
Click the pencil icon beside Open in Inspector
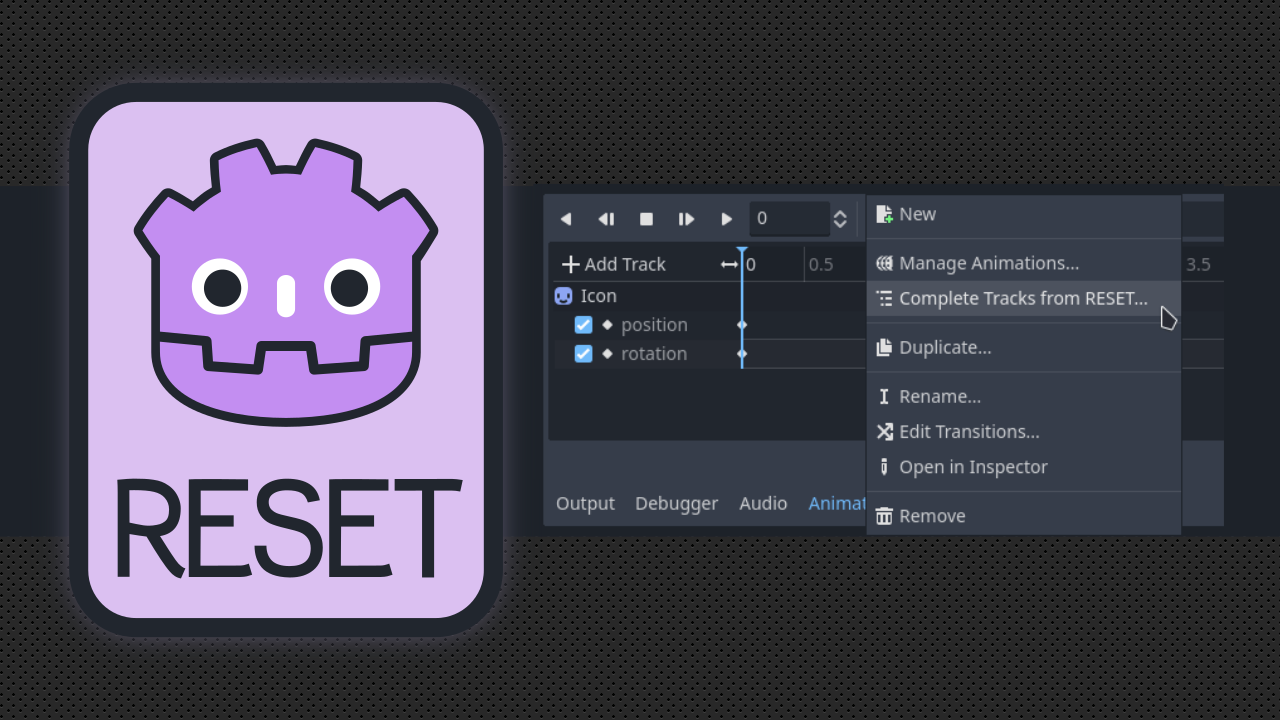click(x=884, y=467)
